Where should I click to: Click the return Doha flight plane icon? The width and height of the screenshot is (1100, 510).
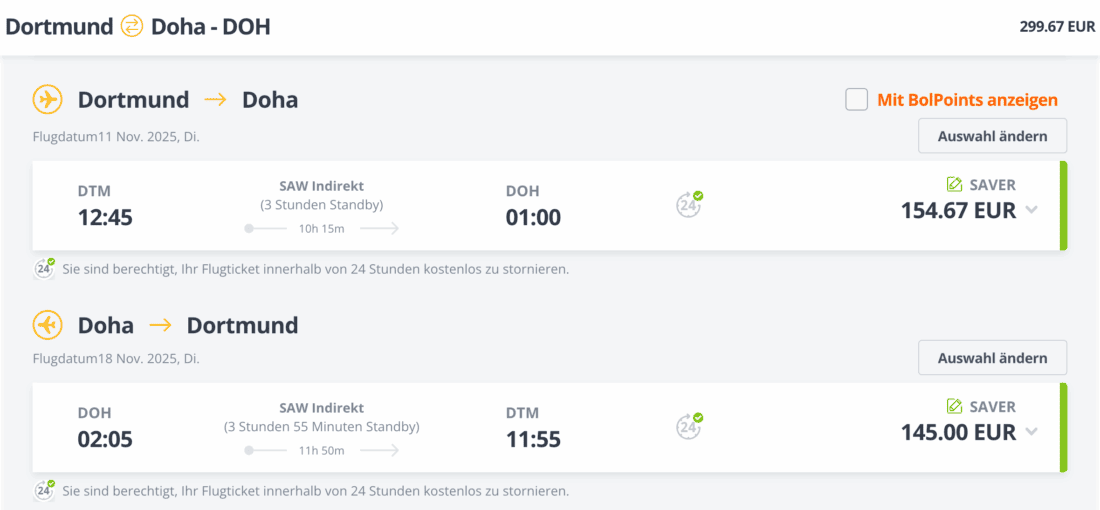(47, 325)
